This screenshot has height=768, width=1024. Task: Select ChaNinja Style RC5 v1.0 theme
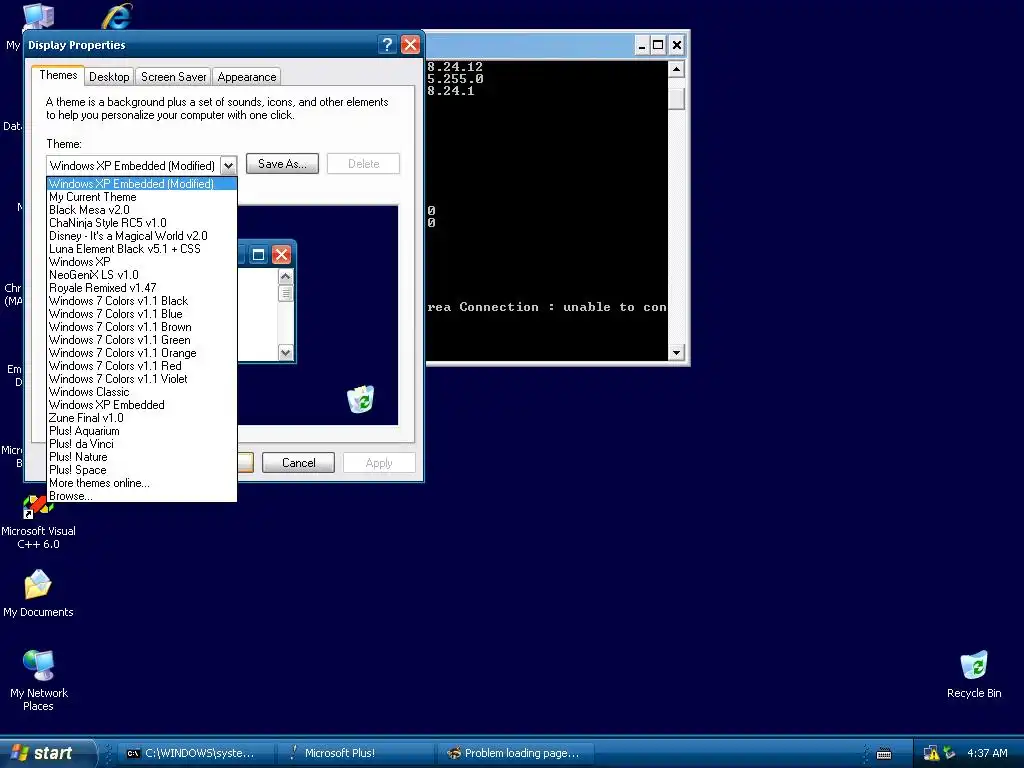(x=142, y=223)
